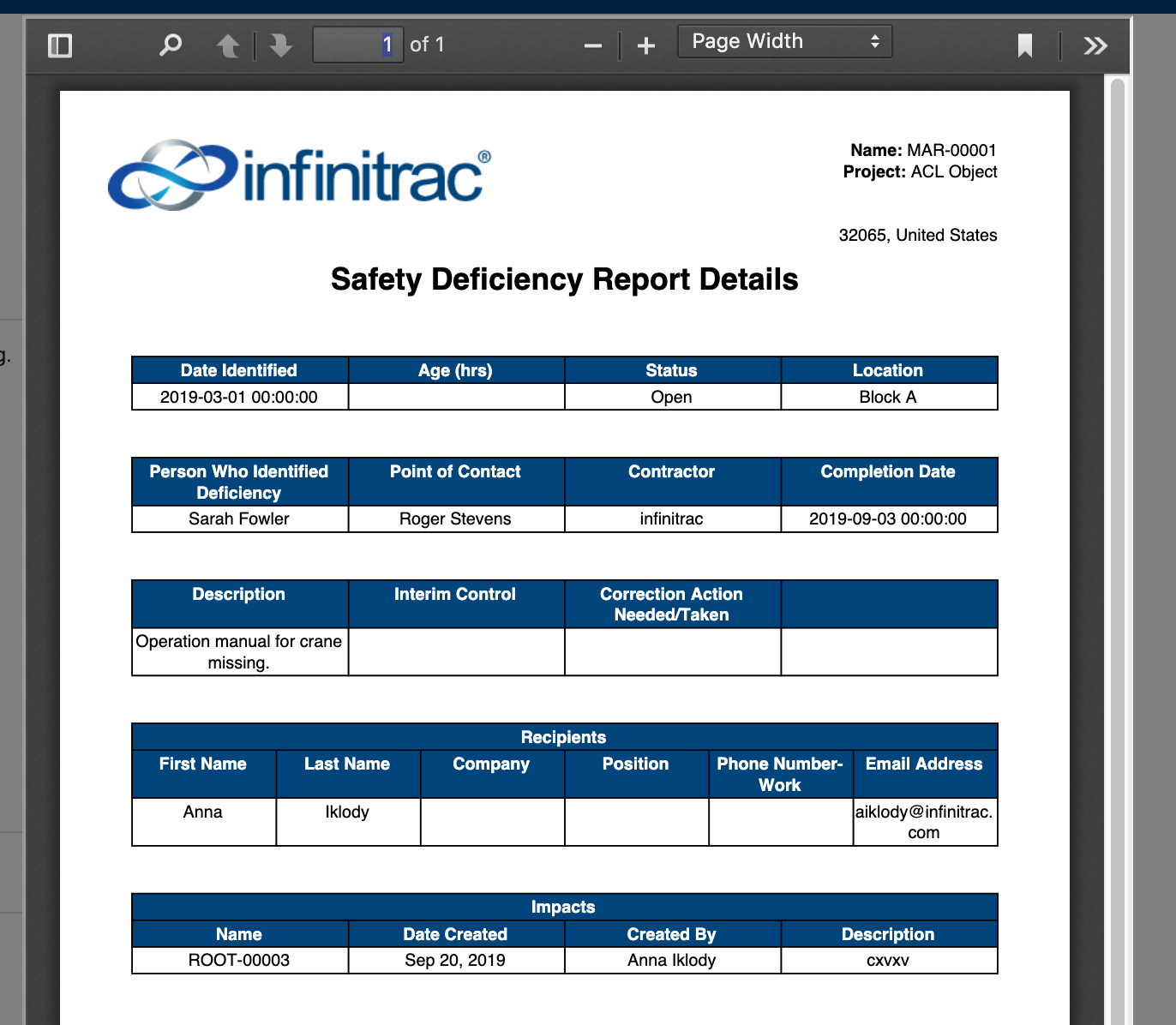Click the completion date 2019-09-03 00:00:00
This screenshot has width=1176, height=1025.
point(888,518)
